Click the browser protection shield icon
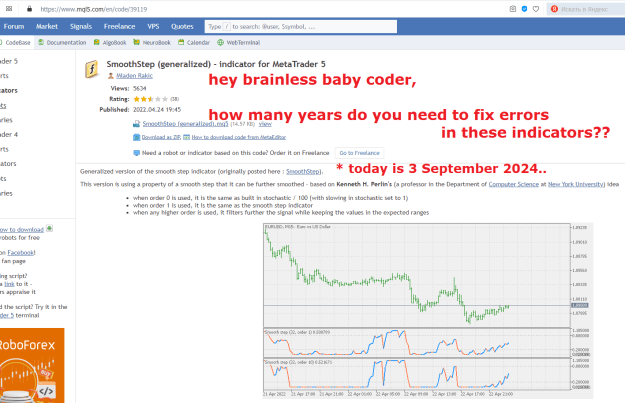 (x=524, y=9)
